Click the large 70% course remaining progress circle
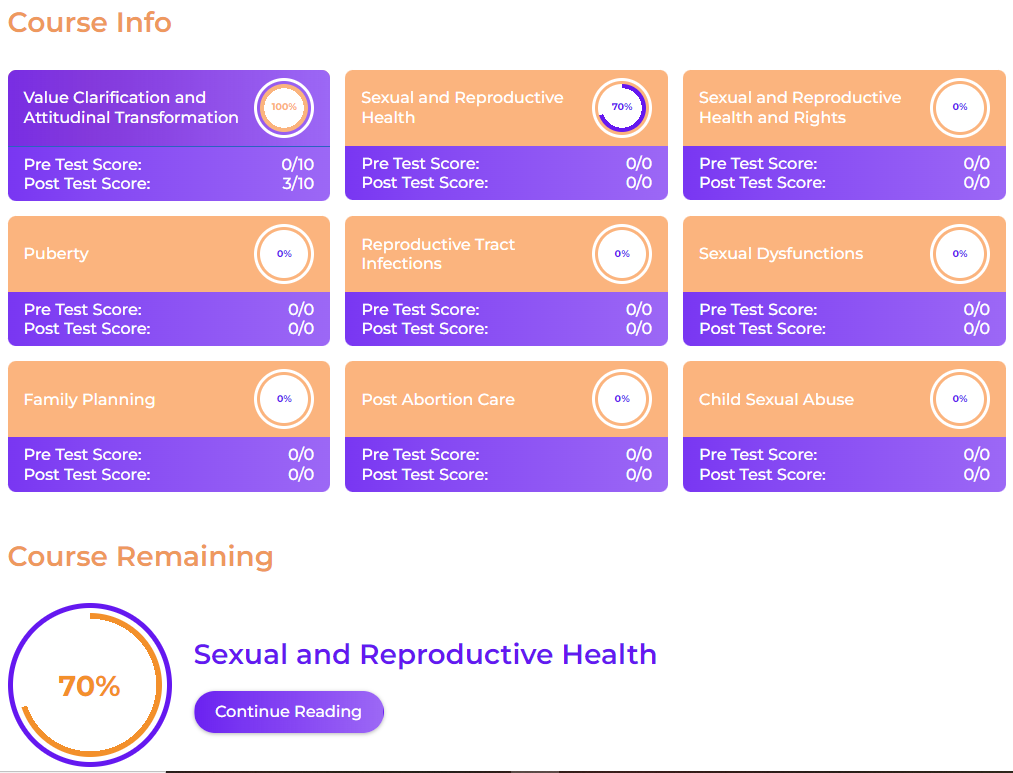Screen dimensions: 1013x773 [89, 685]
